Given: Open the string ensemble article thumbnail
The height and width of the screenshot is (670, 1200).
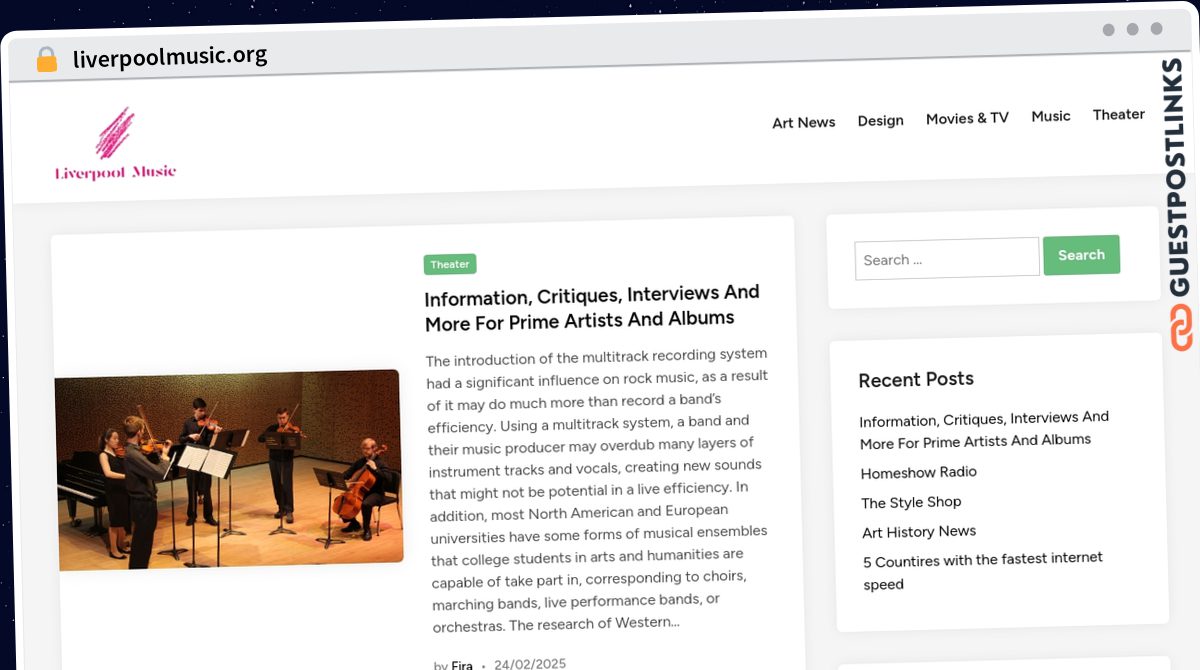Looking at the screenshot, I should 228,470.
